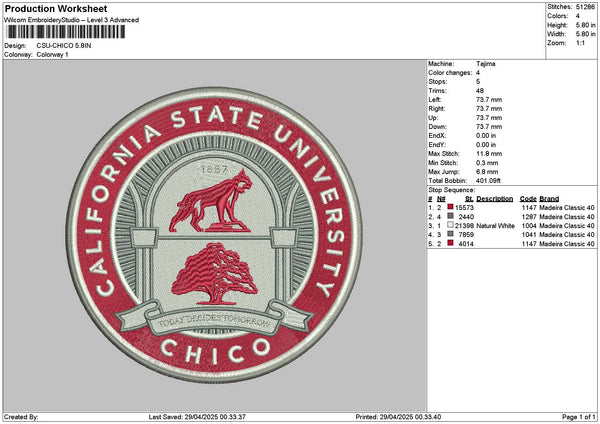Click stitch count '15573' in stop row 1
Screen dimensions: 600x424
click(x=465, y=208)
